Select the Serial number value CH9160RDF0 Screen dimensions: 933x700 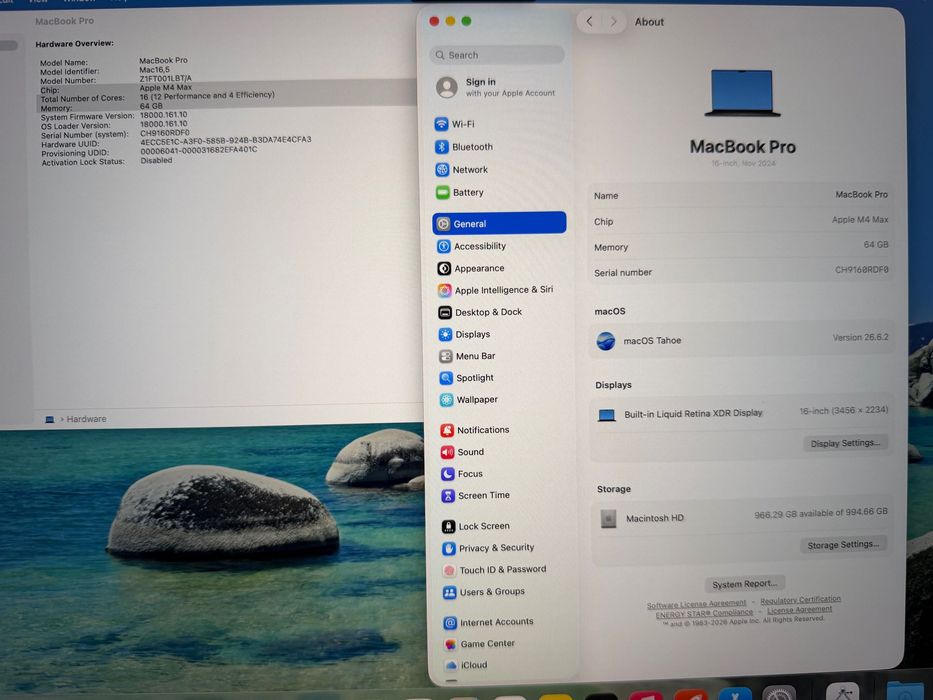coord(862,270)
